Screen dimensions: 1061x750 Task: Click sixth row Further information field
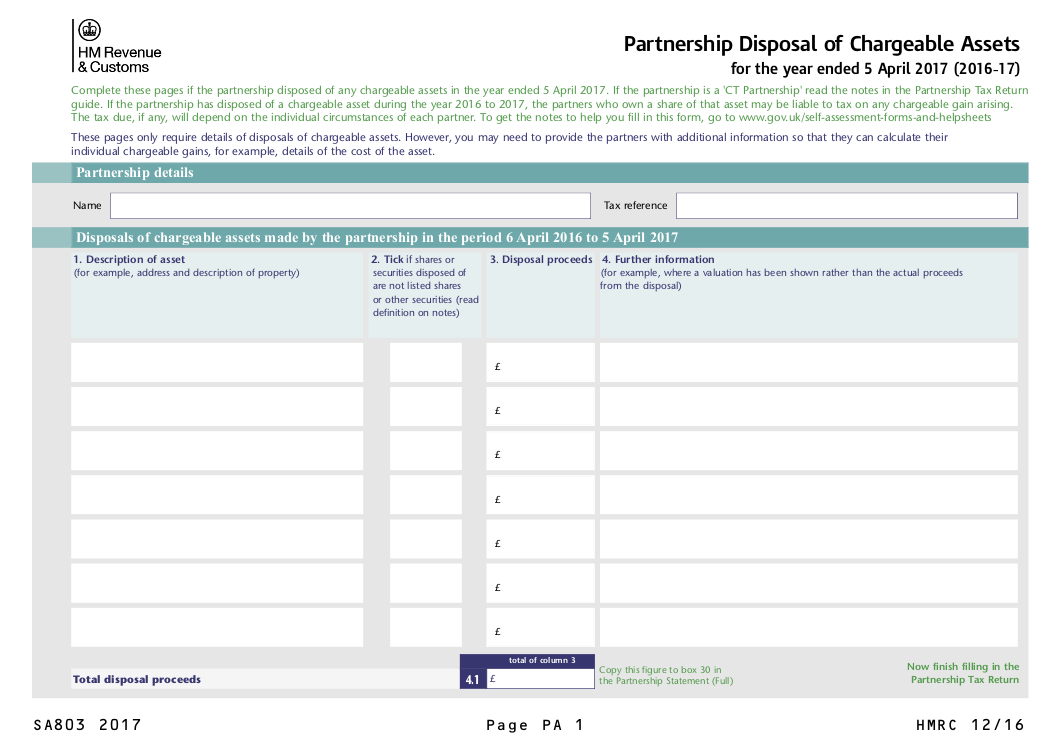click(x=809, y=583)
